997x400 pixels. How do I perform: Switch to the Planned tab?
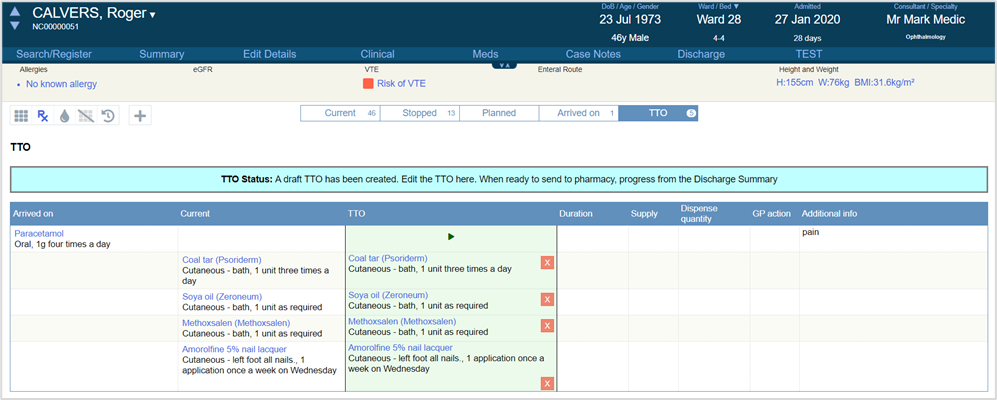(498, 113)
